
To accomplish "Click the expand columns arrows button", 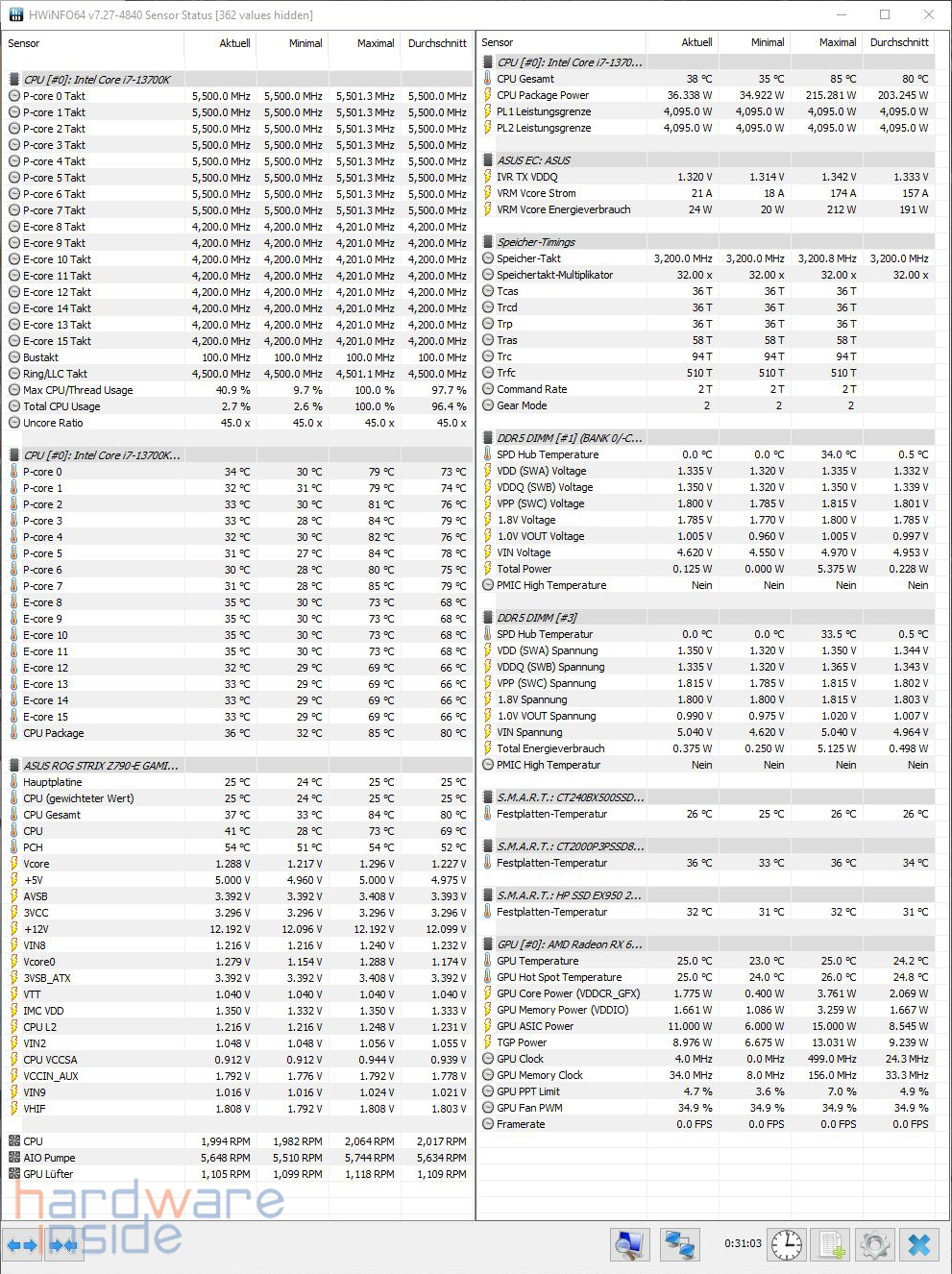I will [x=22, y=1245].
